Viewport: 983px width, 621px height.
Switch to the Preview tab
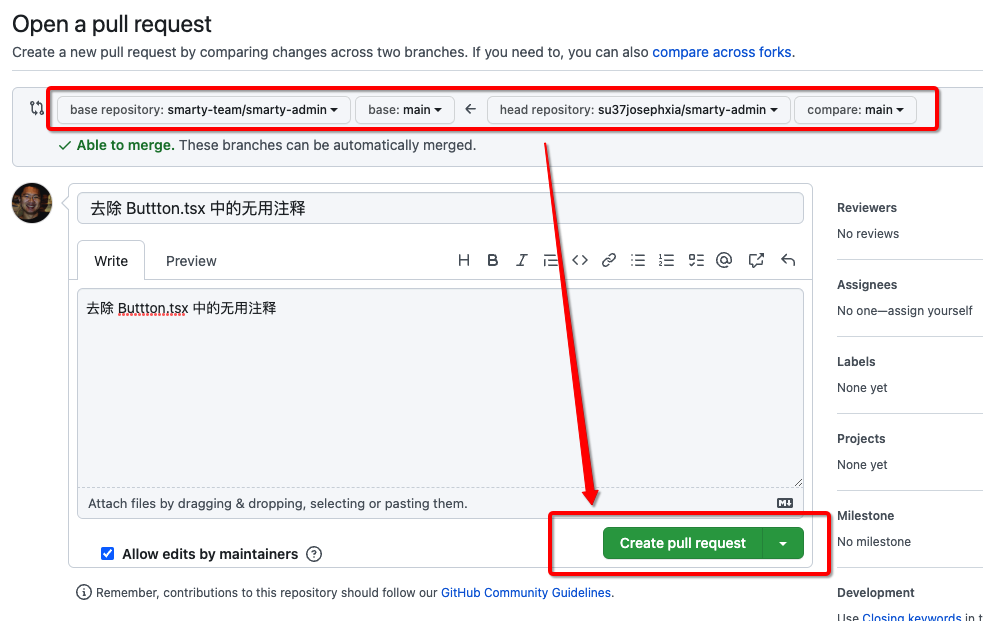point(191,261)
